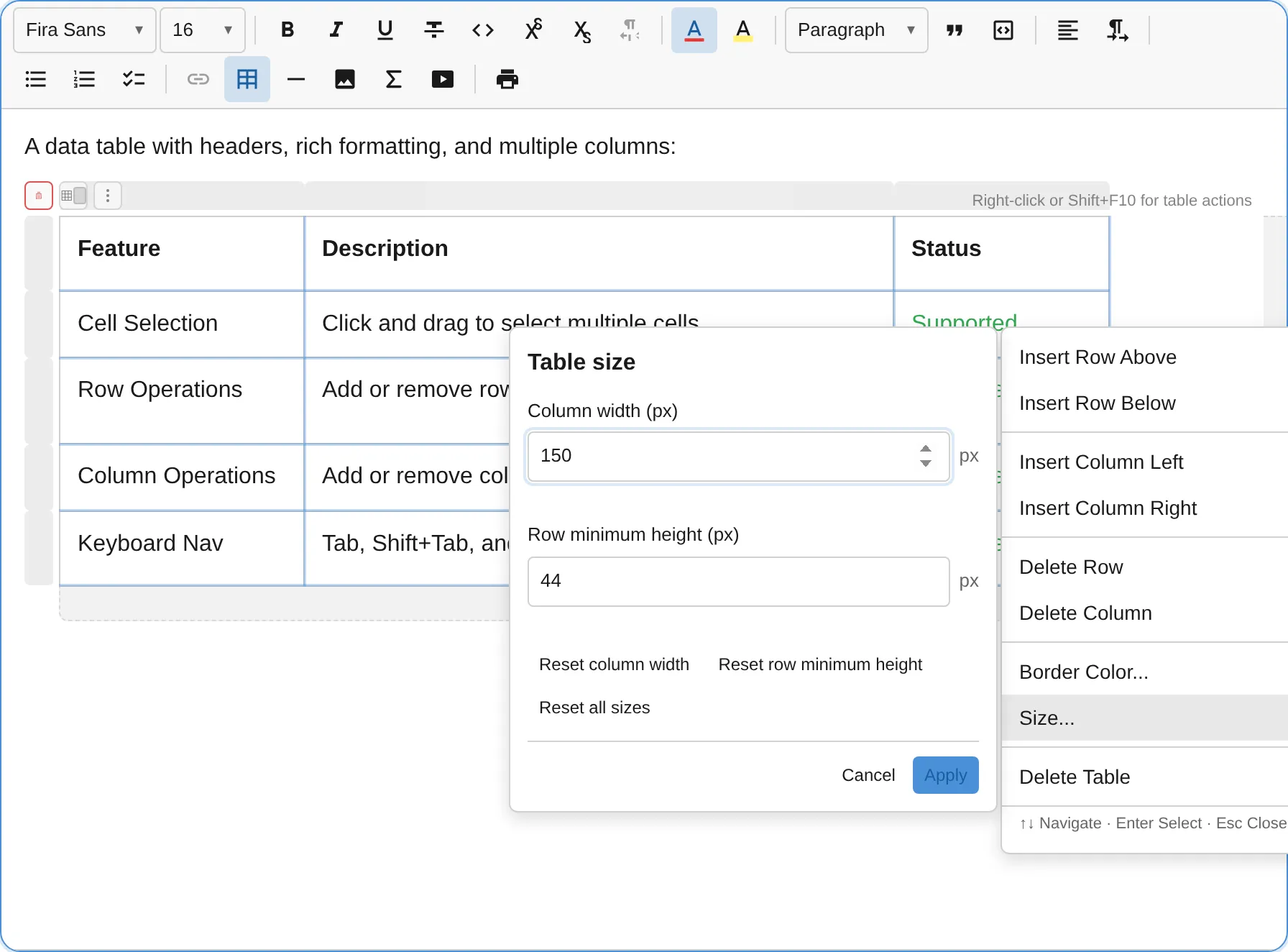This screenshot has width=1288, height=952.
Task: Insert a math formula
Action: (394, 79)
